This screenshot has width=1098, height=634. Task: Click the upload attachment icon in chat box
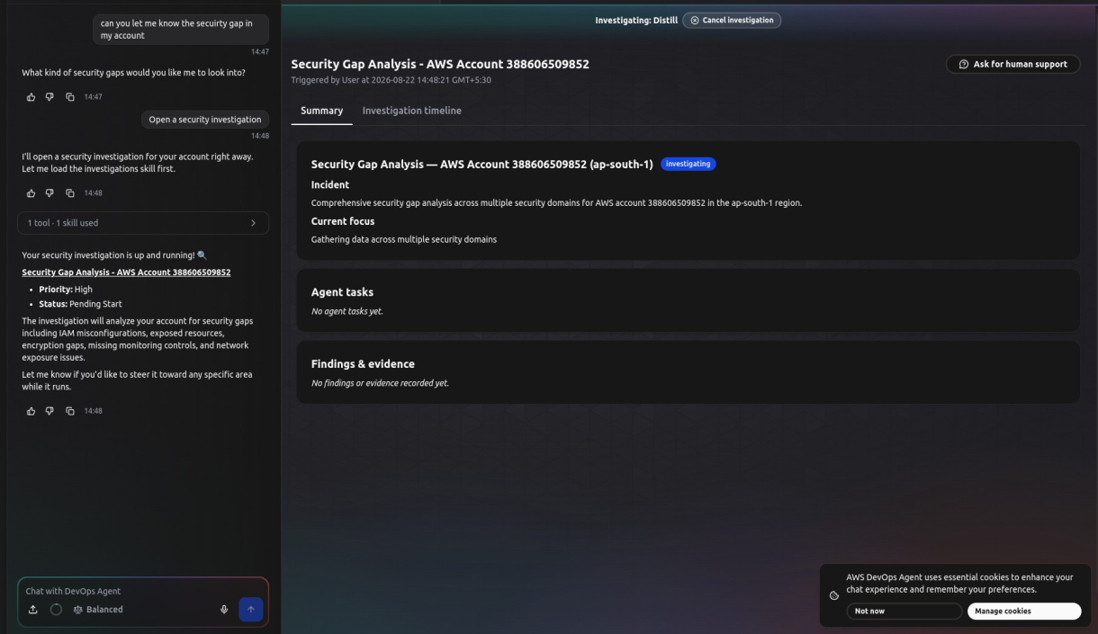(33, 609)
